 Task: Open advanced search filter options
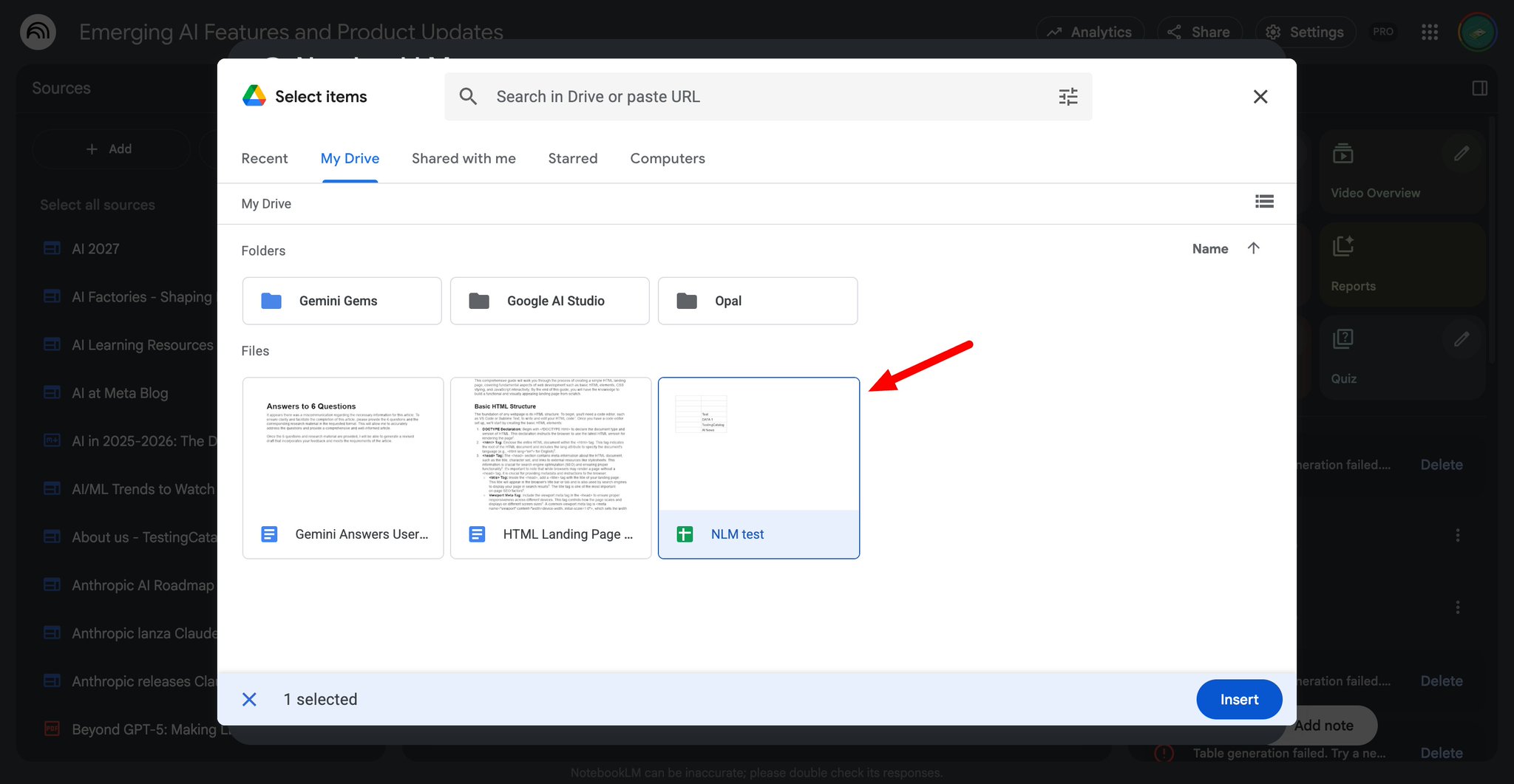coord(1068,97)
